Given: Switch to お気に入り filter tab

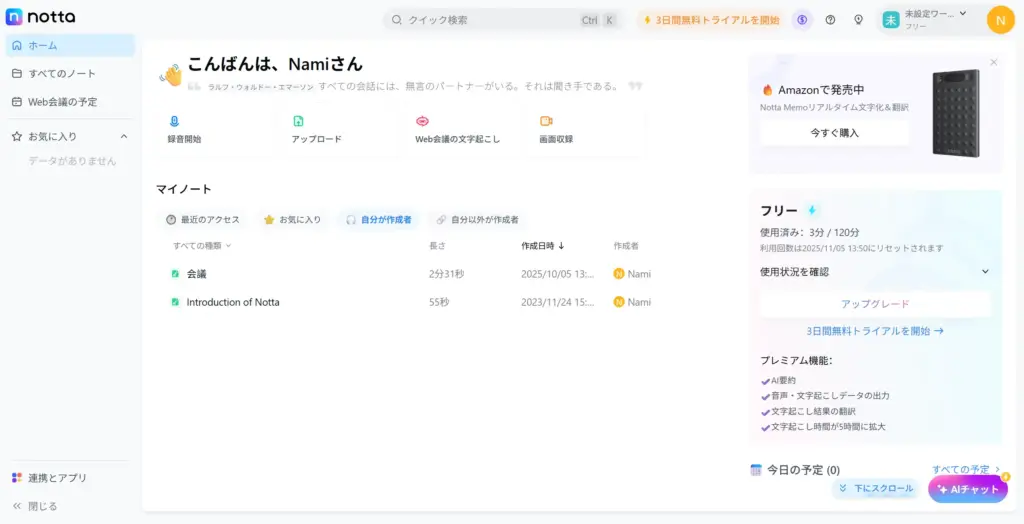Looking at the screenshot, I should click(293, 220).
